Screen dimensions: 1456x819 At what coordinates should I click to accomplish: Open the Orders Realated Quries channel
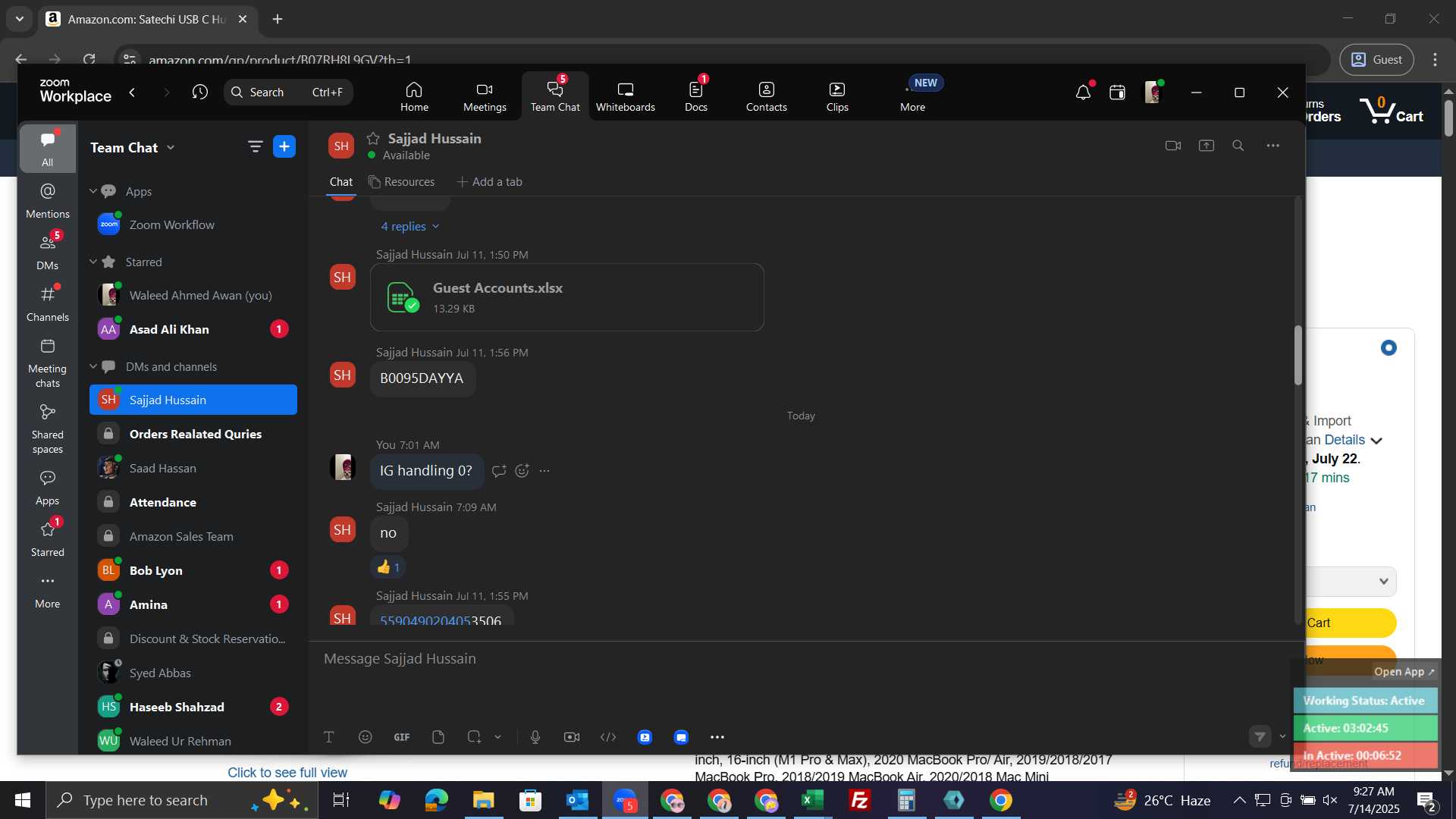pos(193,434)
